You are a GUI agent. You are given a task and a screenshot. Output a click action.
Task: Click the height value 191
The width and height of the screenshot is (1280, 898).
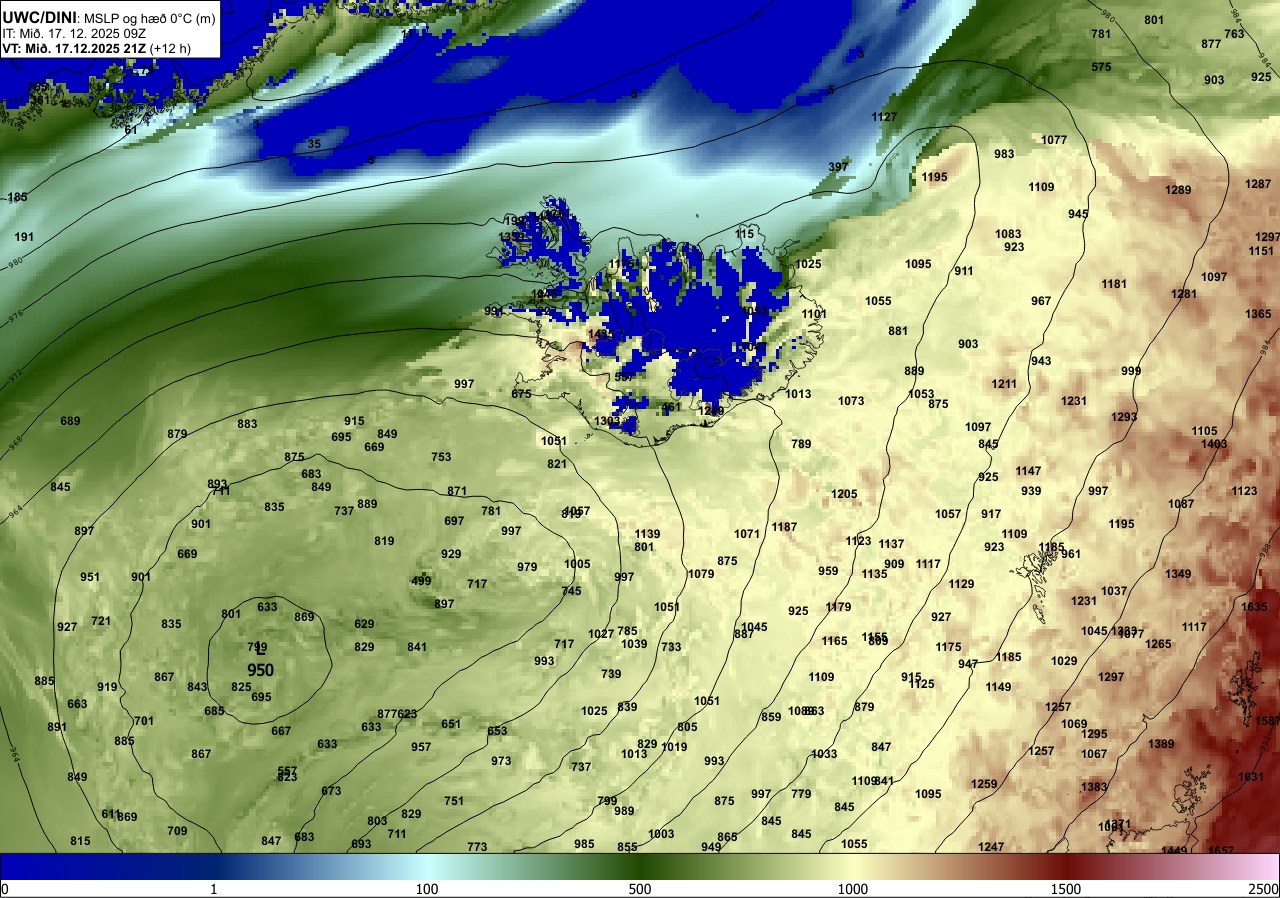point(25,237)
